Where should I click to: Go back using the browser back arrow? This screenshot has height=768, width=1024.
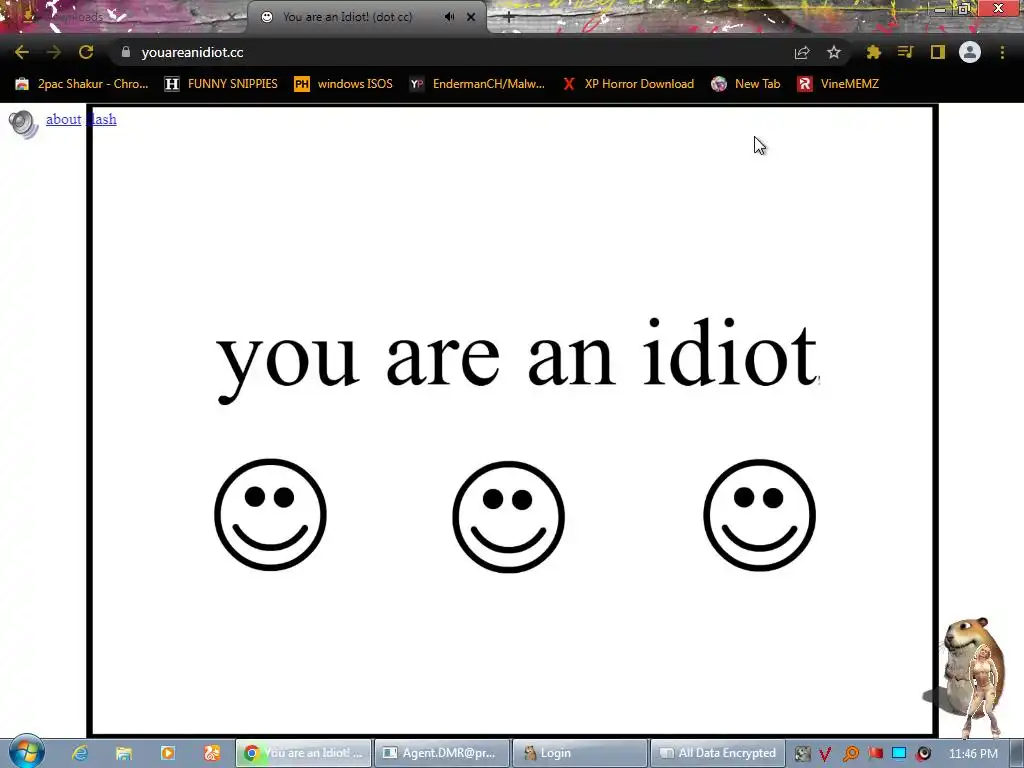(x=22, y=52)
